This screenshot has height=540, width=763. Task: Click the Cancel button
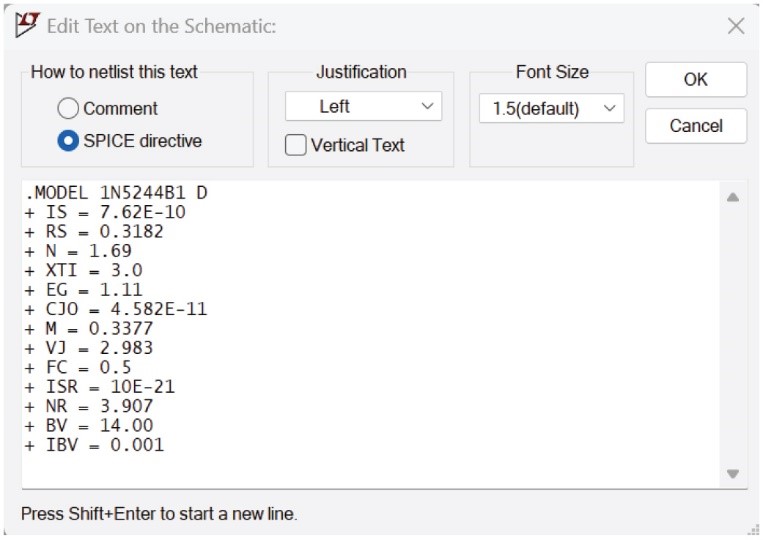coord(695,126)
